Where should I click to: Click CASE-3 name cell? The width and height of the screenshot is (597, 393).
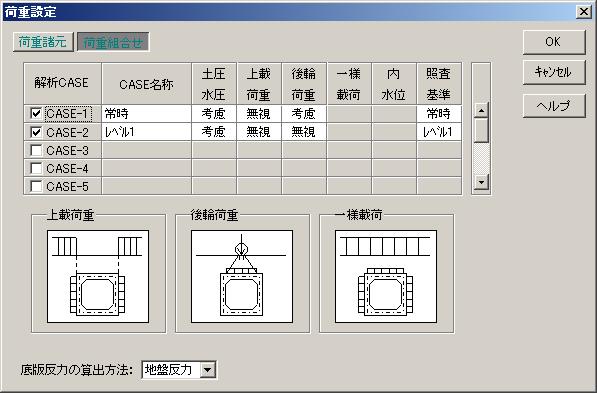click(146, 150)
